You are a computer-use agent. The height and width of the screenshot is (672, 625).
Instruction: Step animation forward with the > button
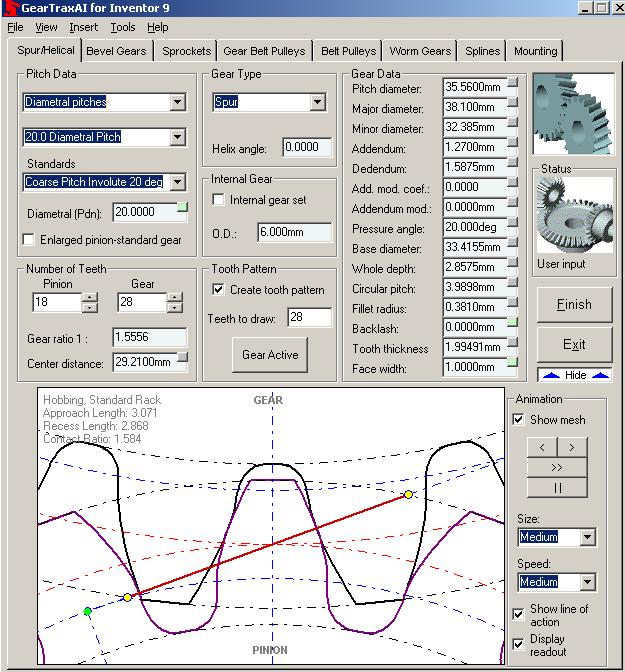click(572, 447)
